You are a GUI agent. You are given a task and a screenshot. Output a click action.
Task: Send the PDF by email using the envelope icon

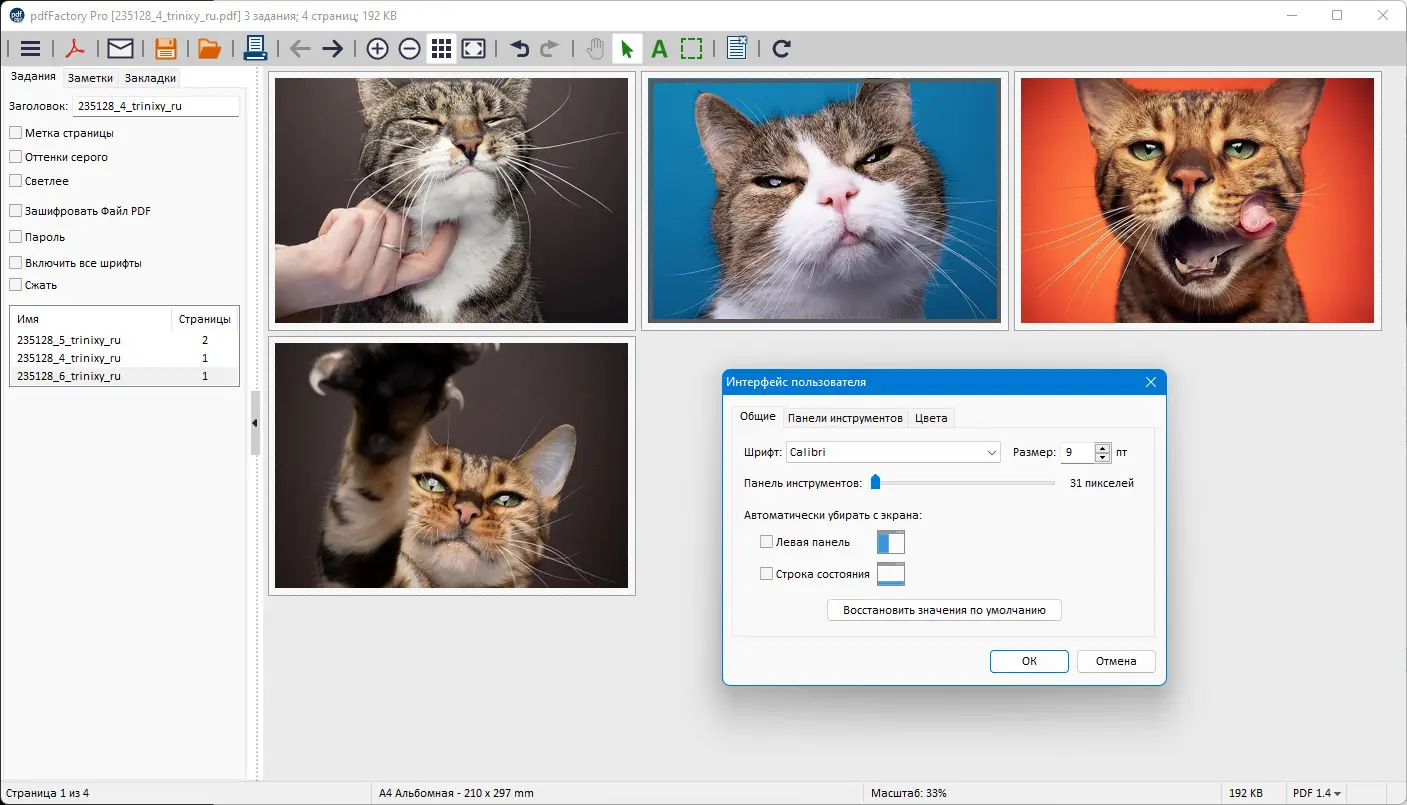click(120, 48)
